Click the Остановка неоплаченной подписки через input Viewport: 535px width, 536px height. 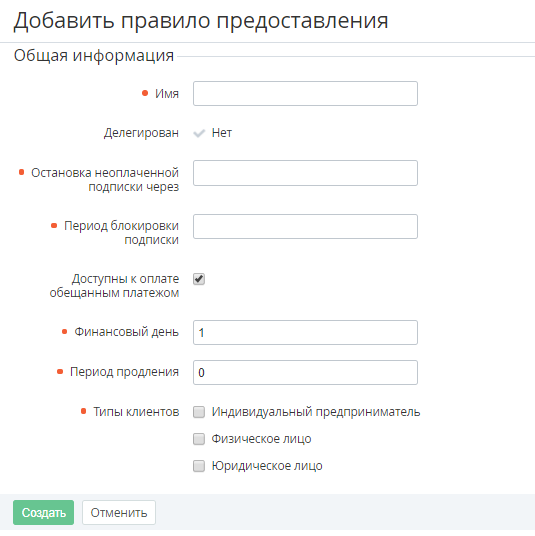pyautogui.click(x=305, y=173)
